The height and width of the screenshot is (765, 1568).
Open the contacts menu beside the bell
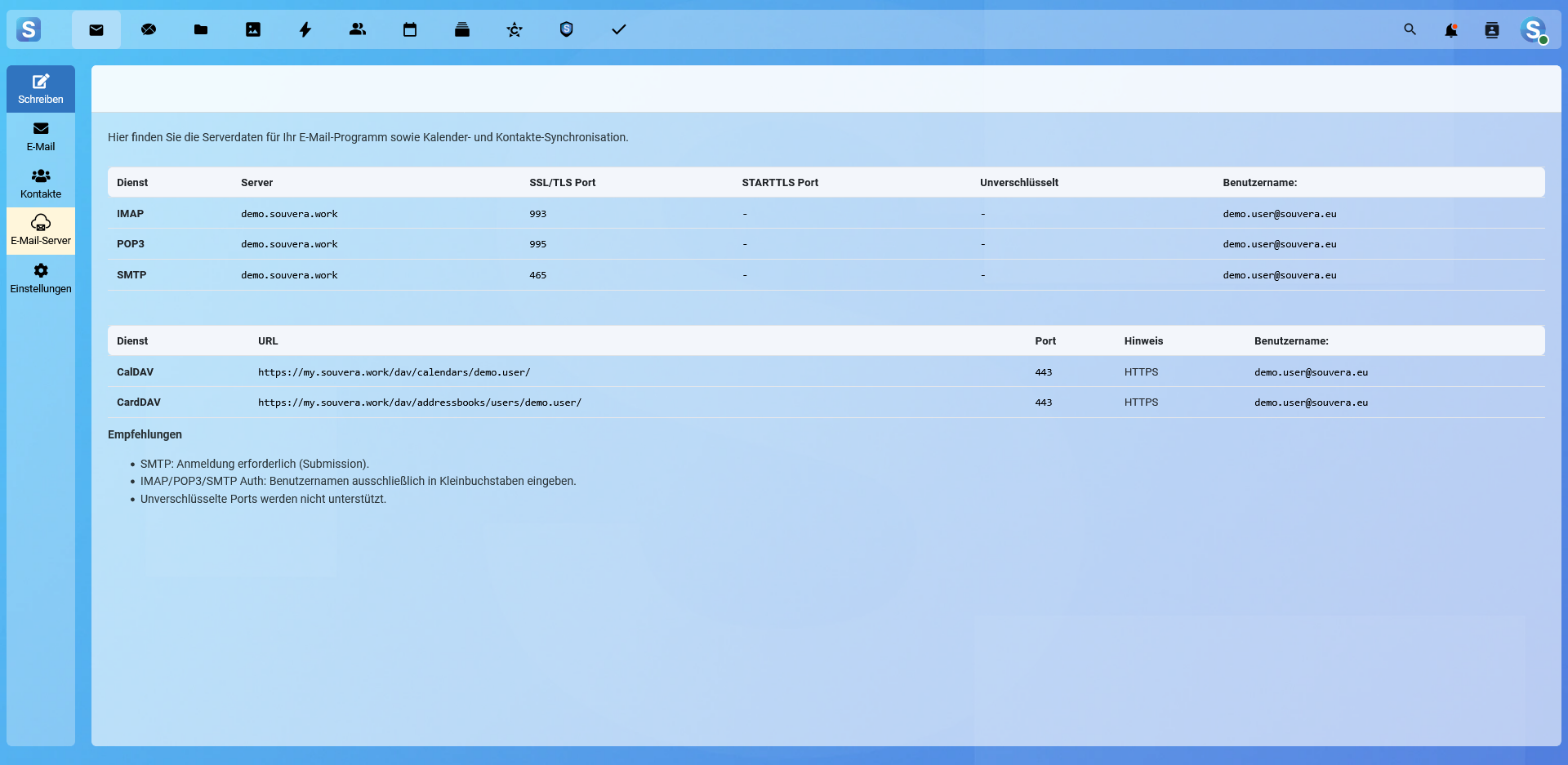tap(1492, 30)
